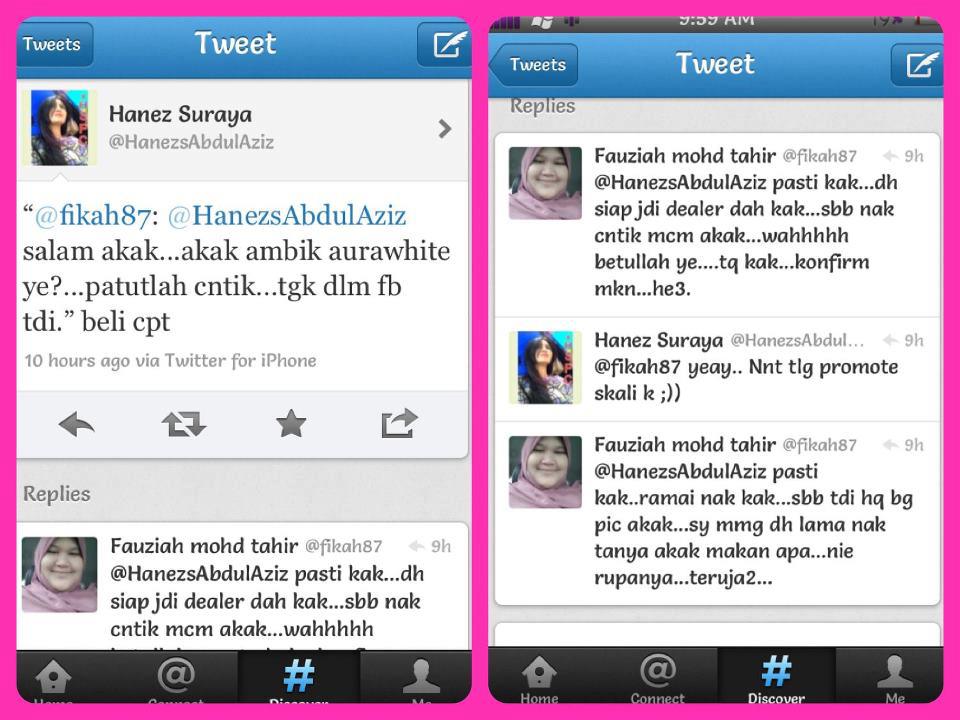
Task: Open Fauziah's last reply mentioning 'teruja2'
Action: click(717, 513)
